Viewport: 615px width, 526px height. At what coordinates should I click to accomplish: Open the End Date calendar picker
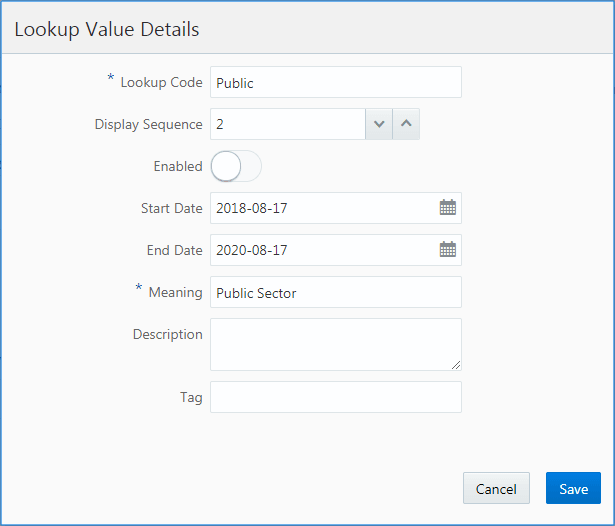(x=448, y=250)
